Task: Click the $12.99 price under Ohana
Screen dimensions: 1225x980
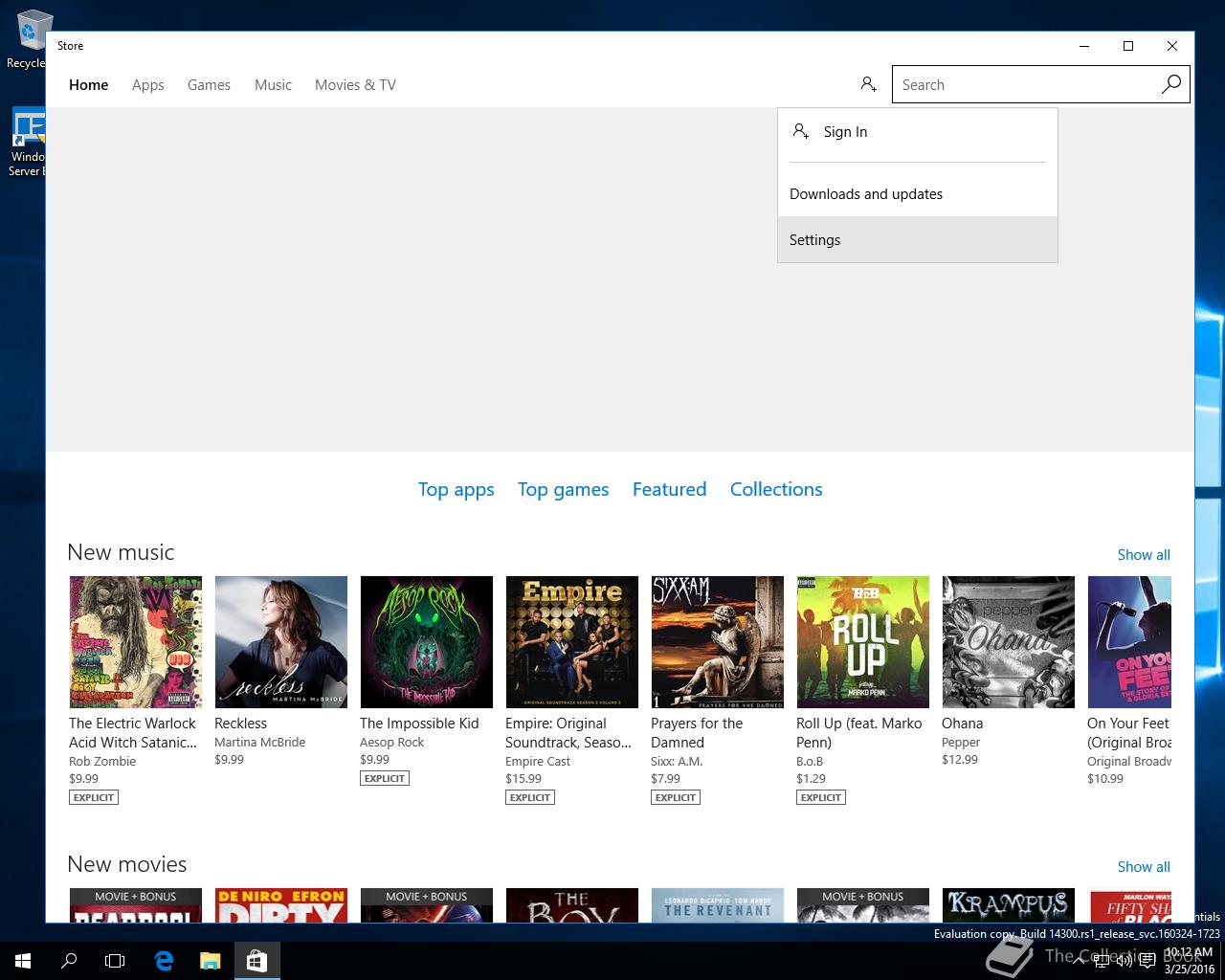Action: point(960,759)
